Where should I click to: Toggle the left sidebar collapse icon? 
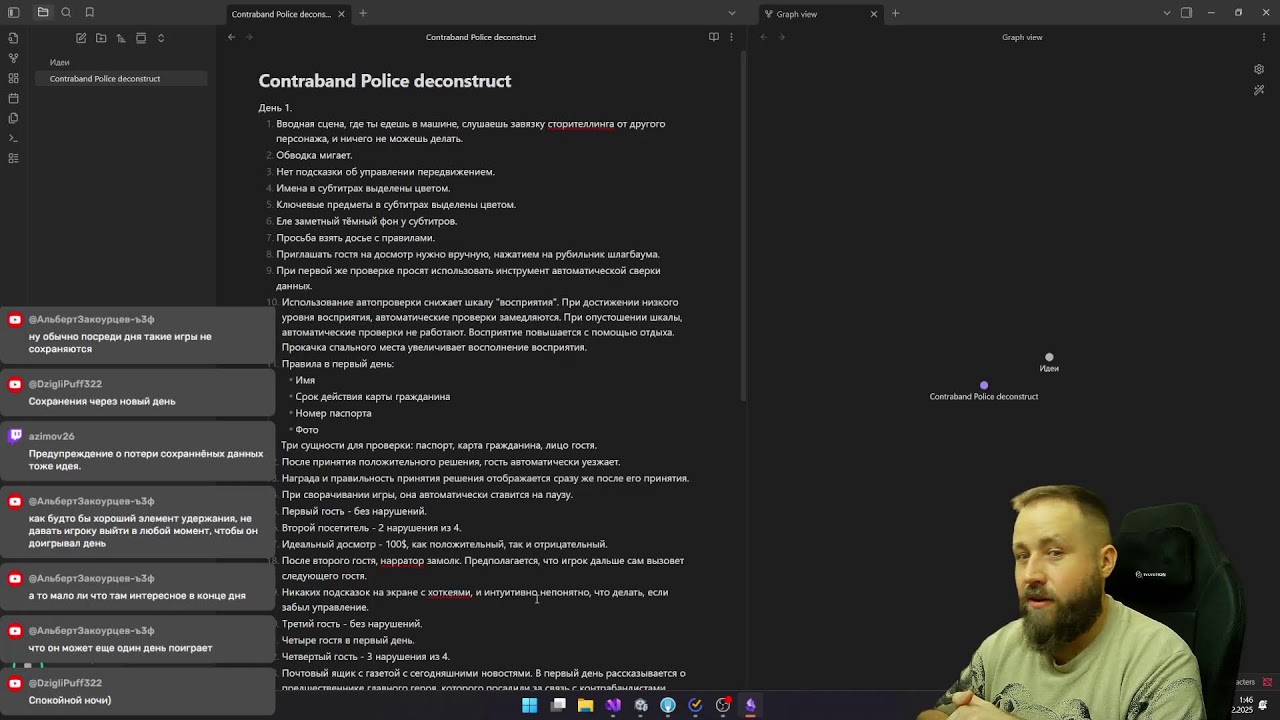pos(13,13)
